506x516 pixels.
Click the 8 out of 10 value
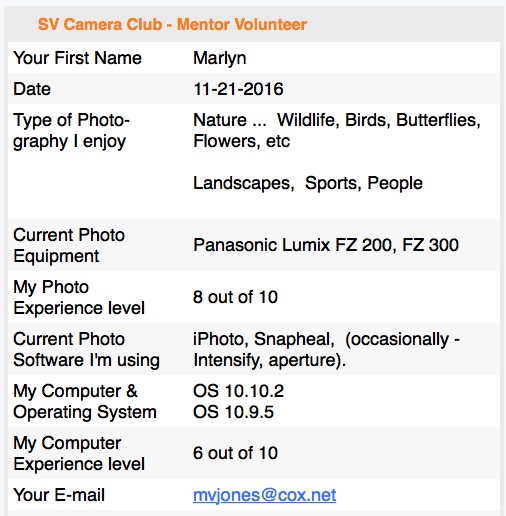[x=235, y=297]
